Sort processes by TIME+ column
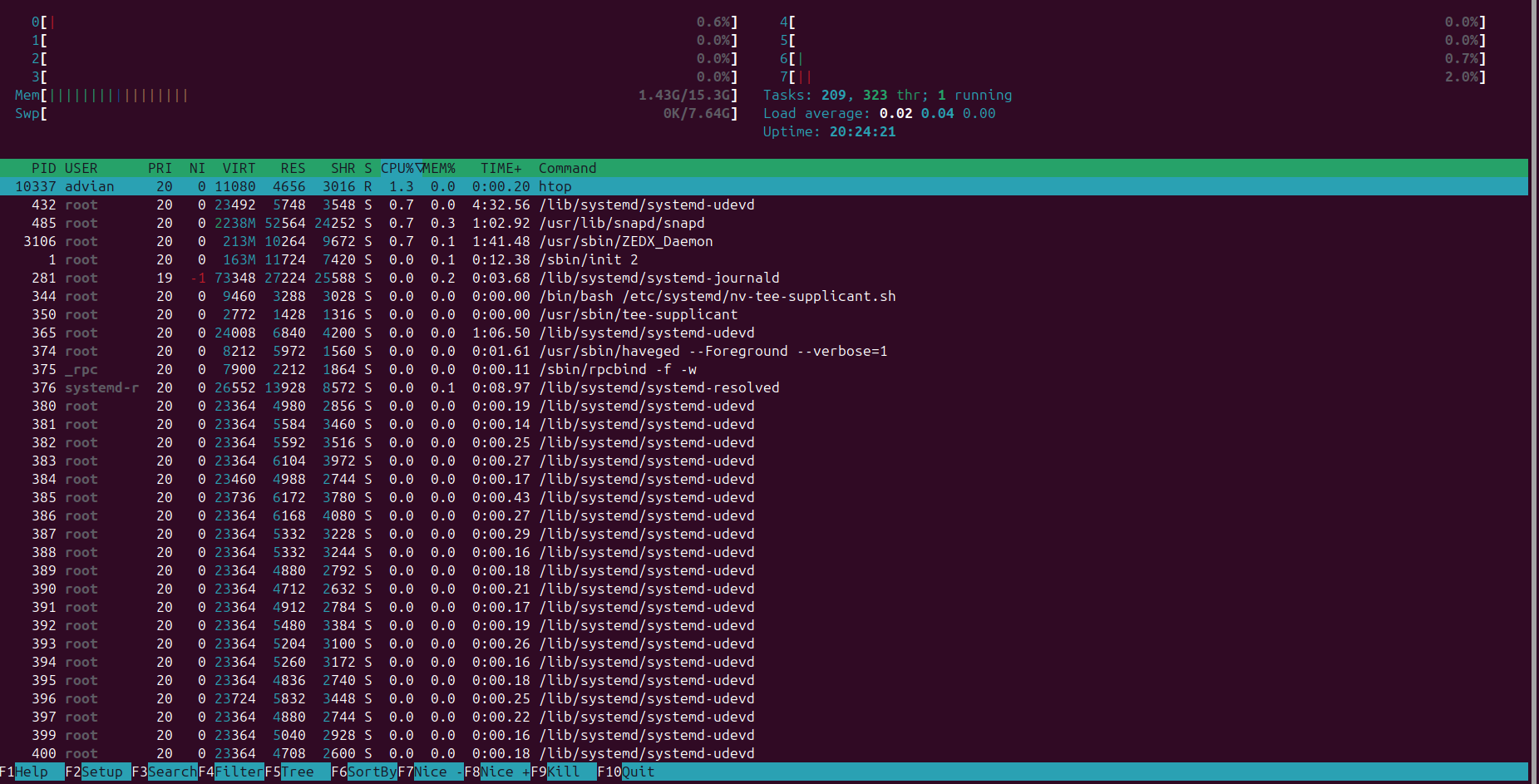 501,168
